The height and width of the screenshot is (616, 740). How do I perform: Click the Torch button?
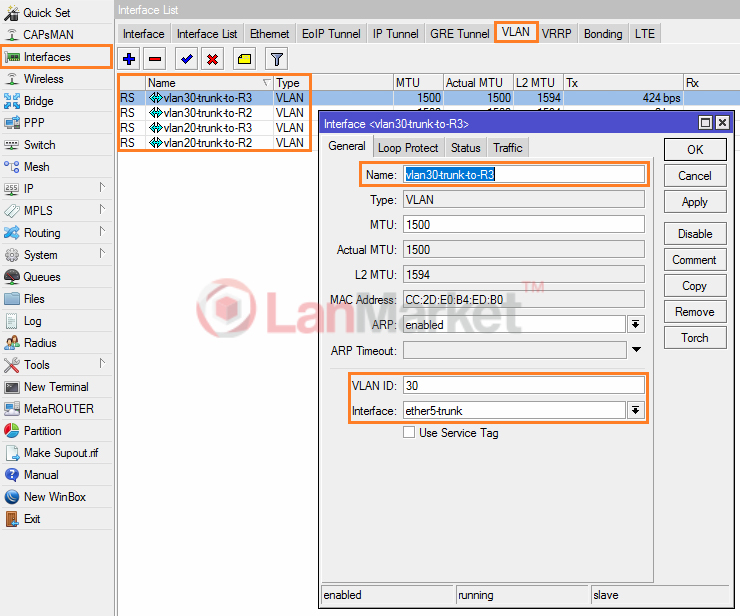click(x=694, y=338)
